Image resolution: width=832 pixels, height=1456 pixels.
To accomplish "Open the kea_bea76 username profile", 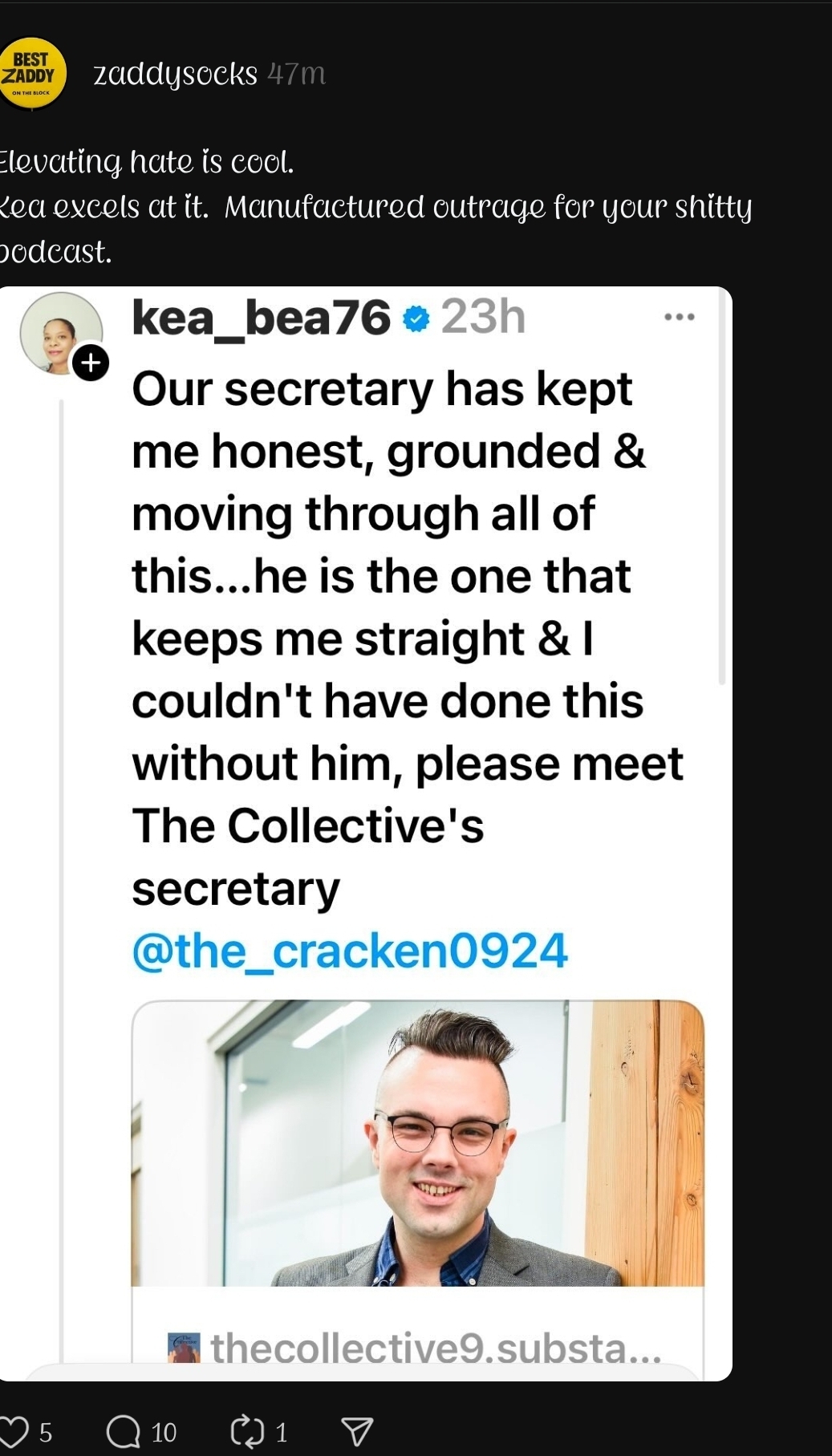I will tap(261, 318).
